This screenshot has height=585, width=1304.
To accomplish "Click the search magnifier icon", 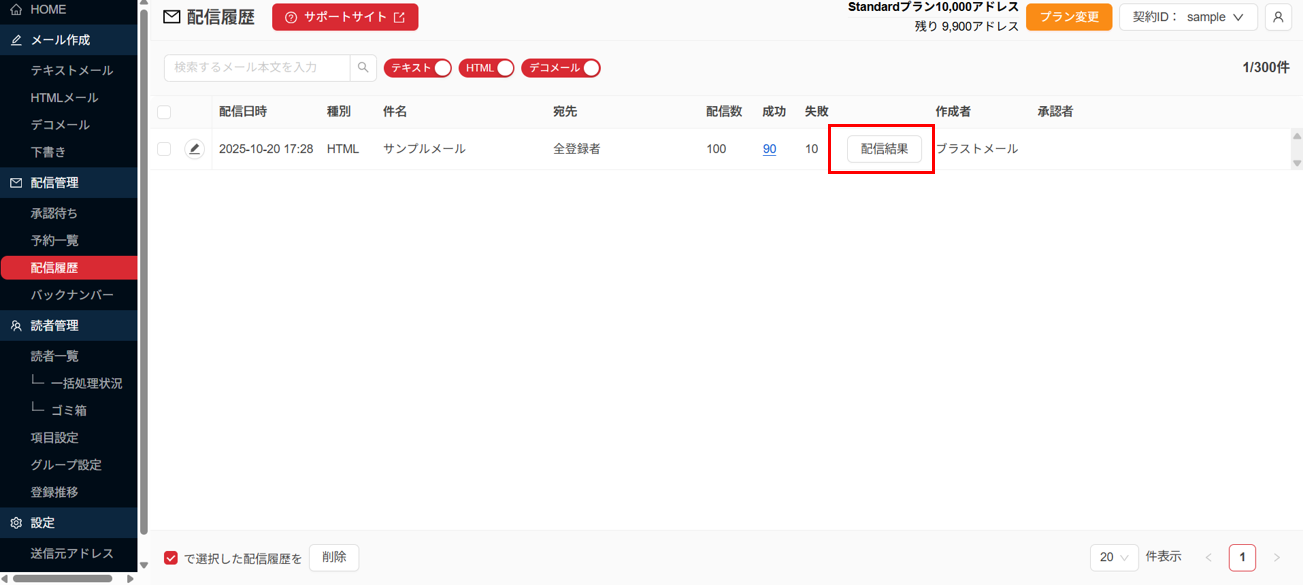I will (364, 68).
